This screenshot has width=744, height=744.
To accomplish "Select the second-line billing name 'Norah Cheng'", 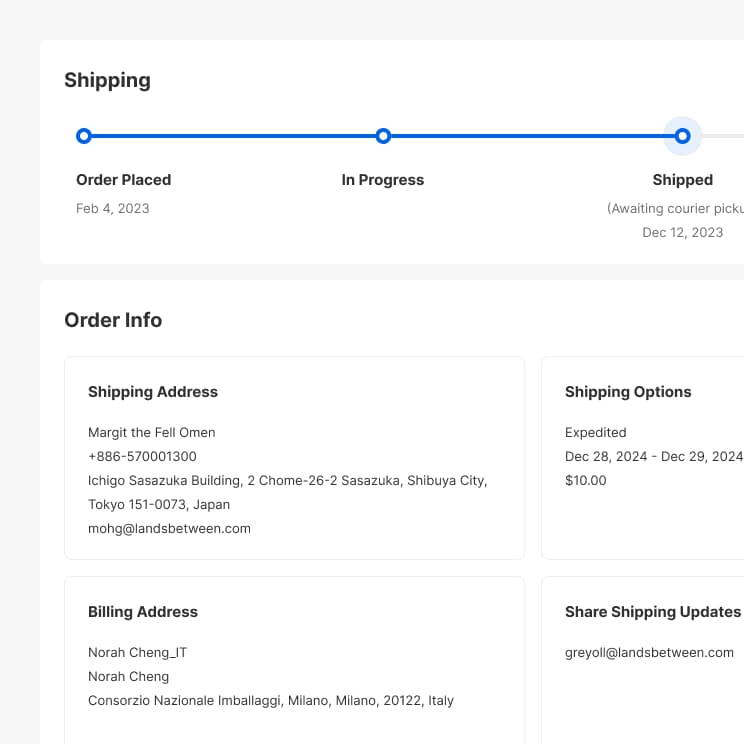I will 129,677.
